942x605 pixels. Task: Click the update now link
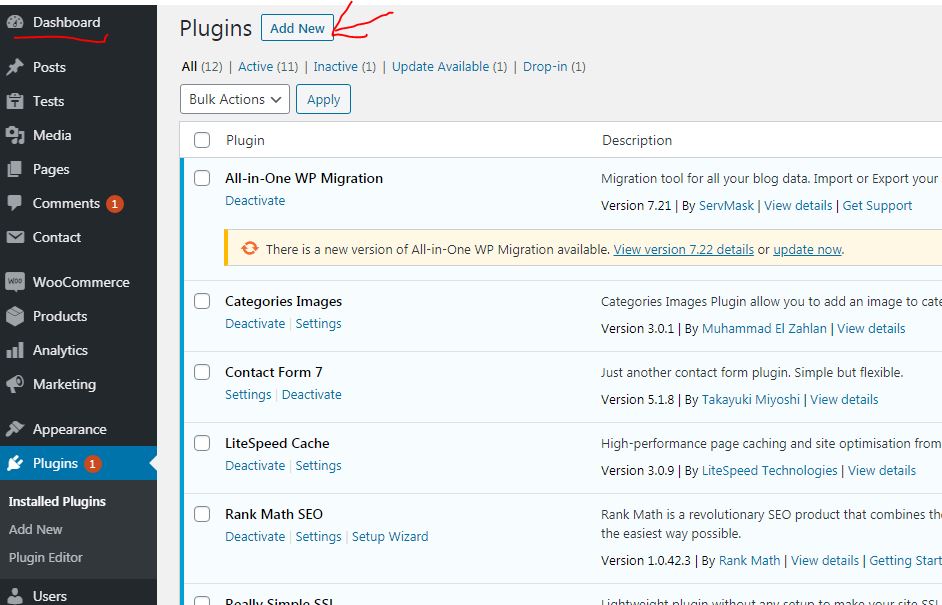tap(807, 249)
